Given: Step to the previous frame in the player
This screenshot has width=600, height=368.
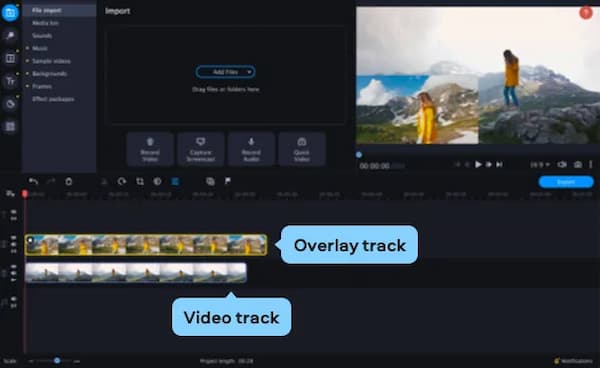Looking at the screenshot, I should (x=467, y=164).
